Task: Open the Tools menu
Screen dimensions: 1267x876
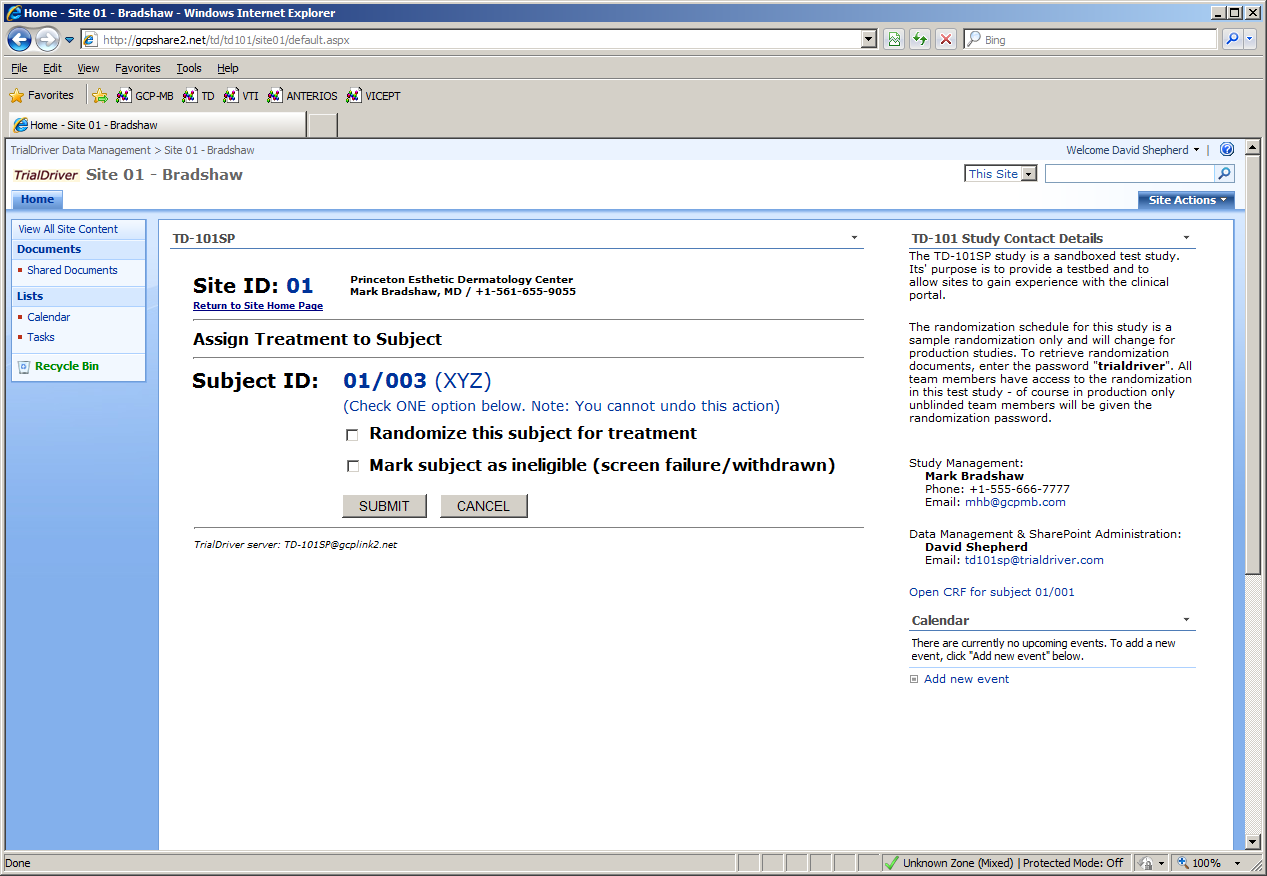Action: click(x=189, y=68)
